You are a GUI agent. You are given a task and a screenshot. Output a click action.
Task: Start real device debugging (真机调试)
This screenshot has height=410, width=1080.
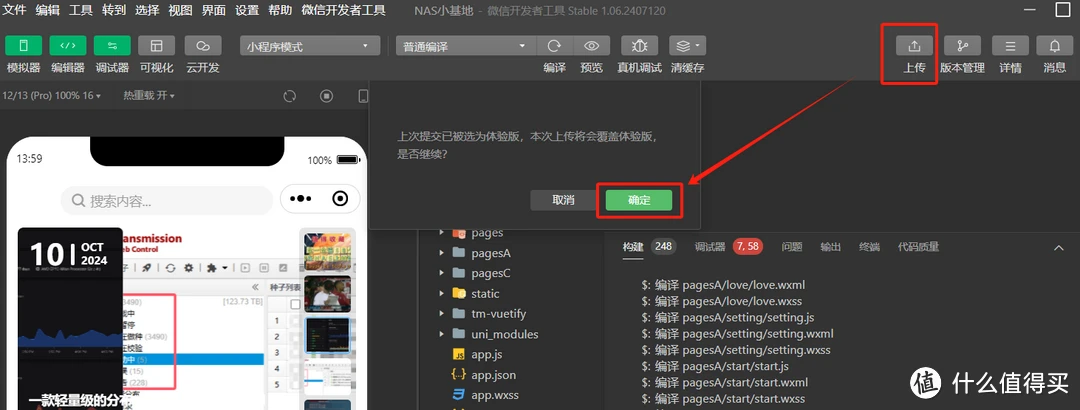click(639, 46)
